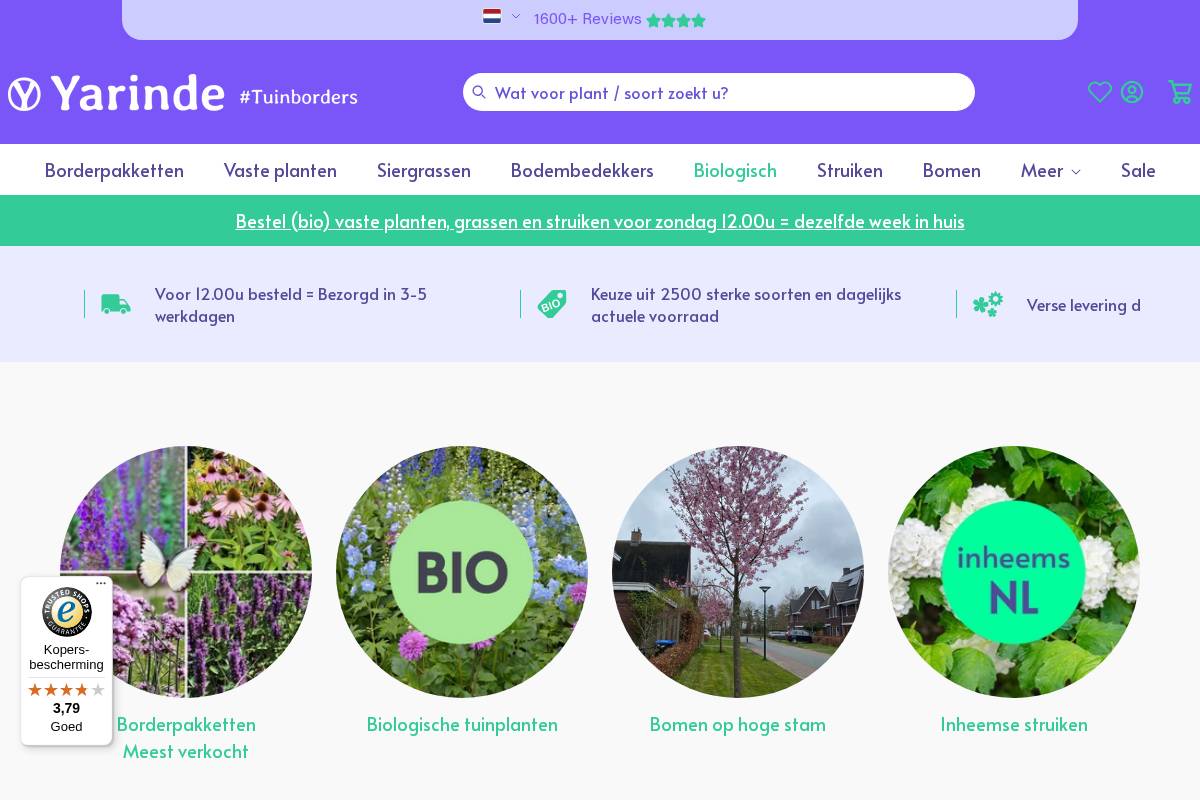The height and width of the screenshot is (800, 1200).
Task: Open Bomen op hoge stam link
Action: pos(738,724)
